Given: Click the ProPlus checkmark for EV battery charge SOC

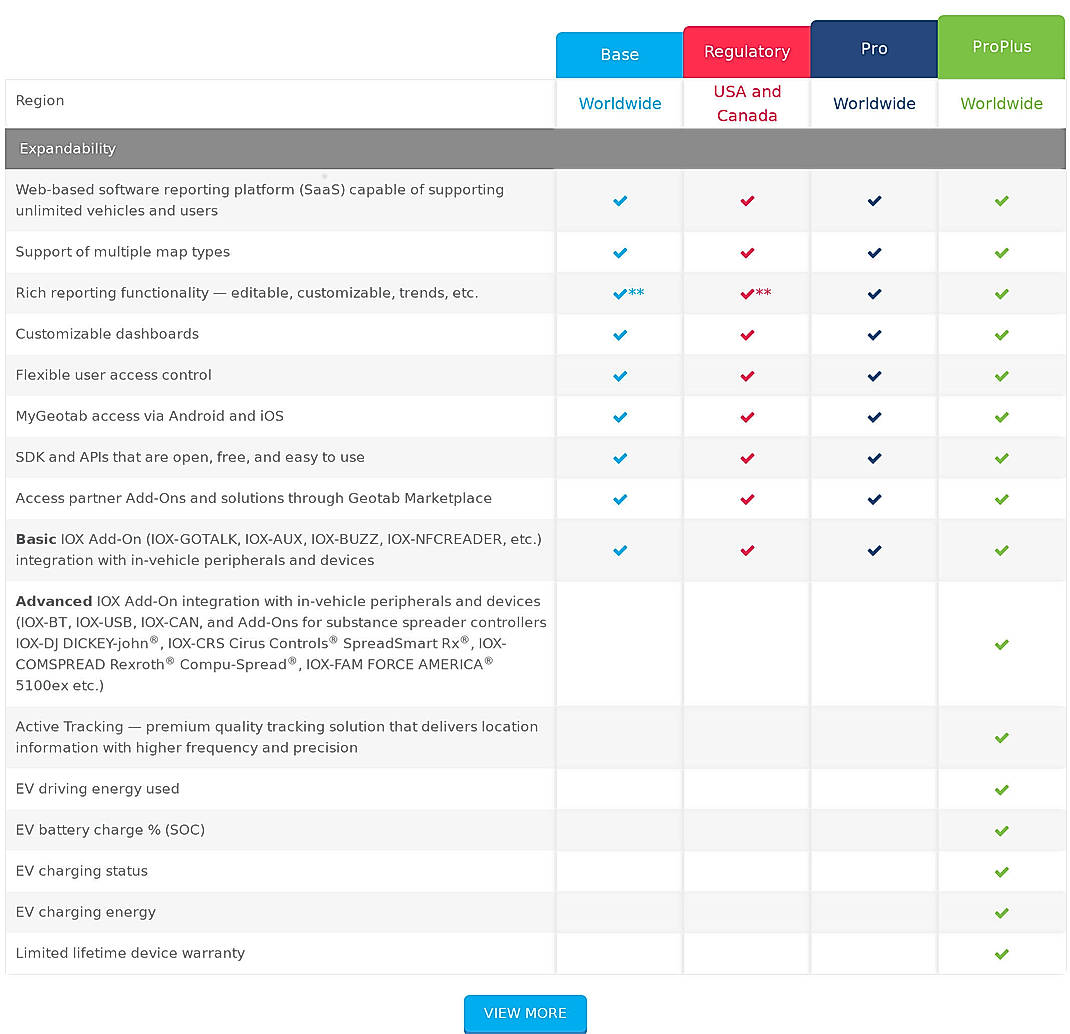Looking at the screenshot, I should point(1001,830).
